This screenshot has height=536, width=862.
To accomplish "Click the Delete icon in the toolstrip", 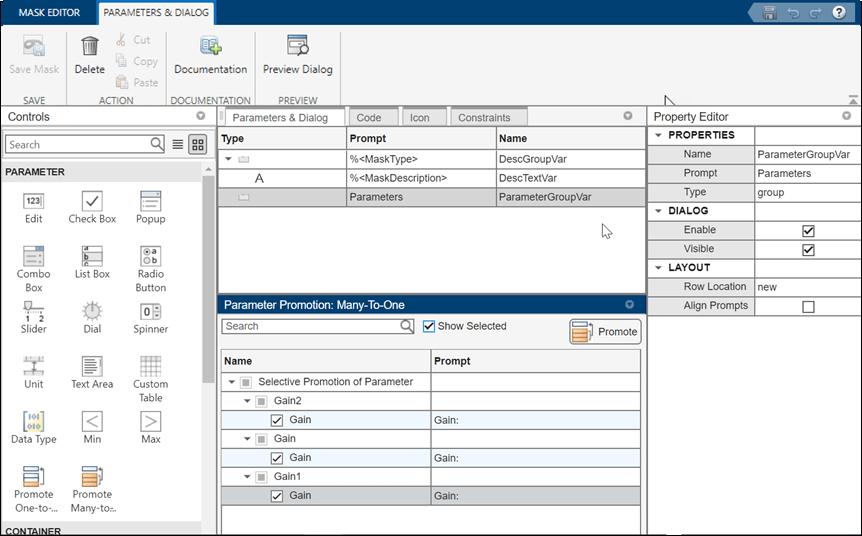I will pyautogui.click(x=90, y=47).
